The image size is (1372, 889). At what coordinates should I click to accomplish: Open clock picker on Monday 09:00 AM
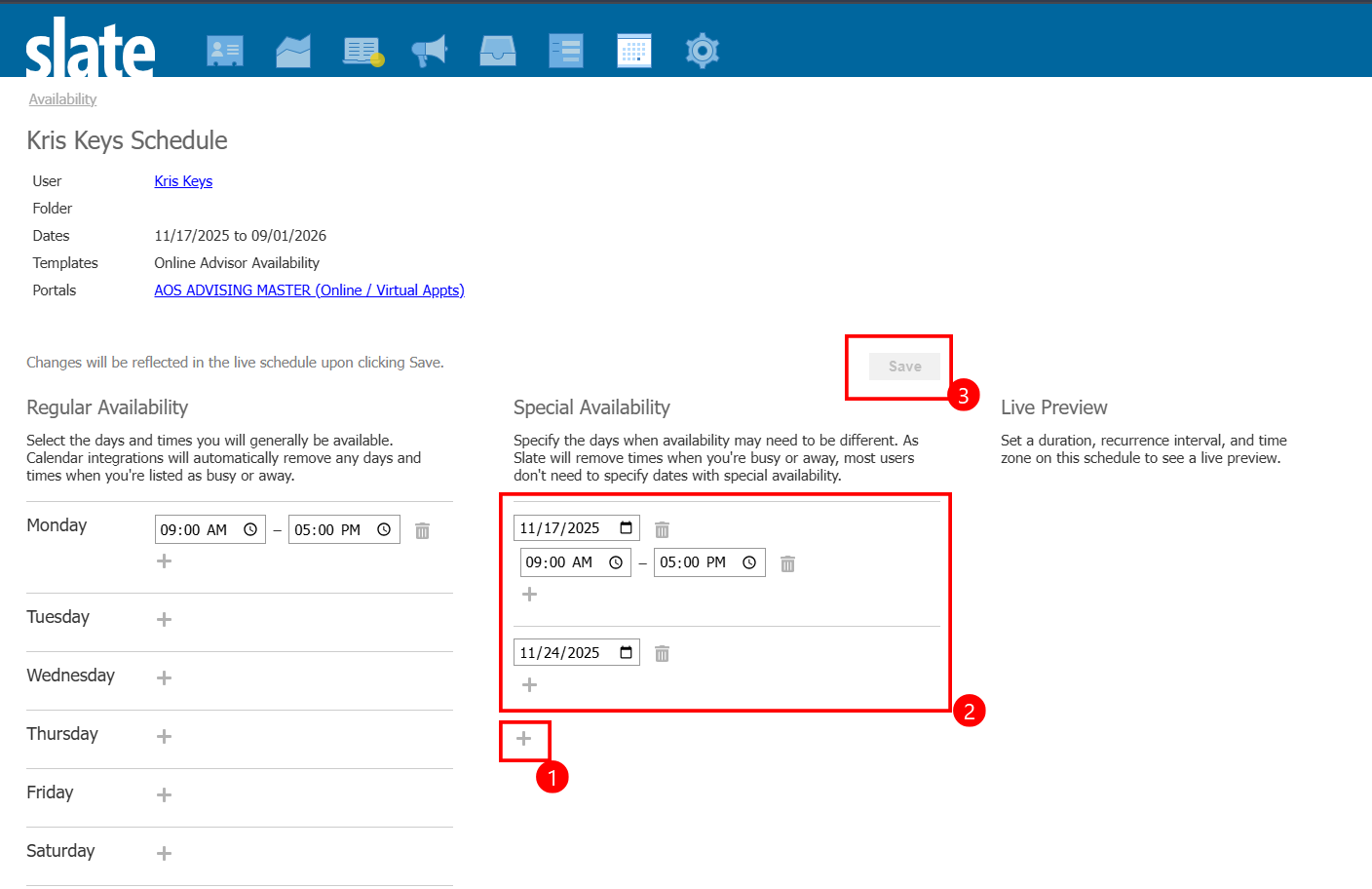pyautogui.click(x=250, y=529)
